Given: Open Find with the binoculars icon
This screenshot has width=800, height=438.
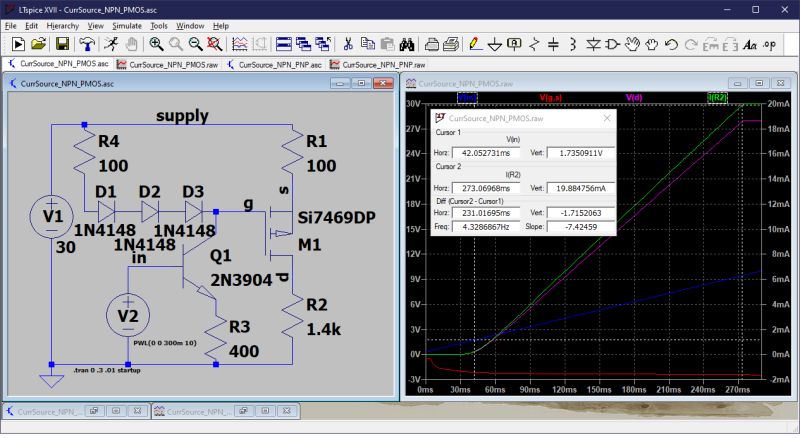Looking at the screenshot, I should (407, 44).
